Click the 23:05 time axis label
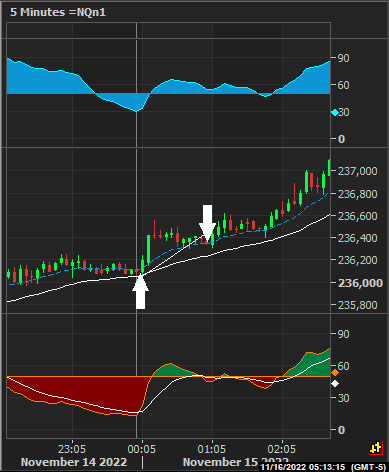This screenshot has width=389, height=472. 72,449
